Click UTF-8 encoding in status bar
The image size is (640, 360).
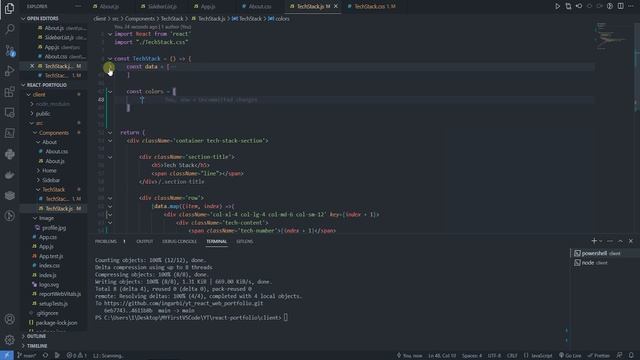tap(494, 356)
